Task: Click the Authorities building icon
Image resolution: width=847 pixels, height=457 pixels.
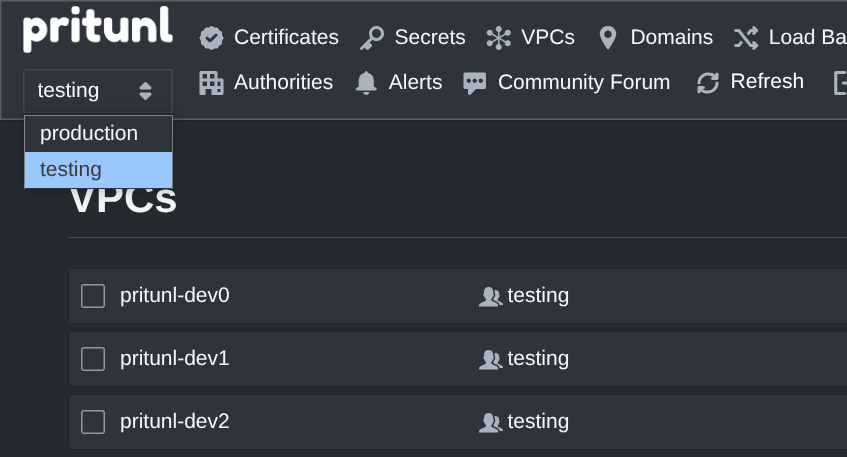Action: click(x=211, y=83)
